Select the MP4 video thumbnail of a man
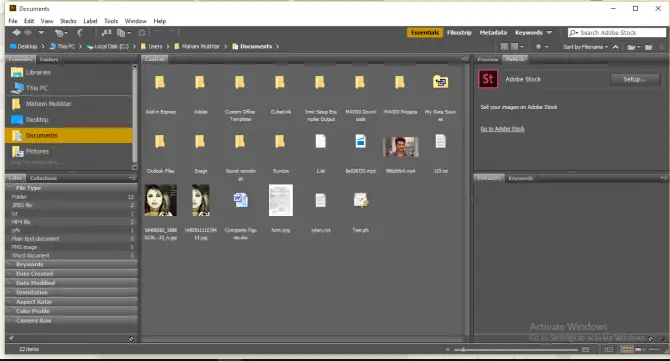670x361 pixels. point(400,147)
